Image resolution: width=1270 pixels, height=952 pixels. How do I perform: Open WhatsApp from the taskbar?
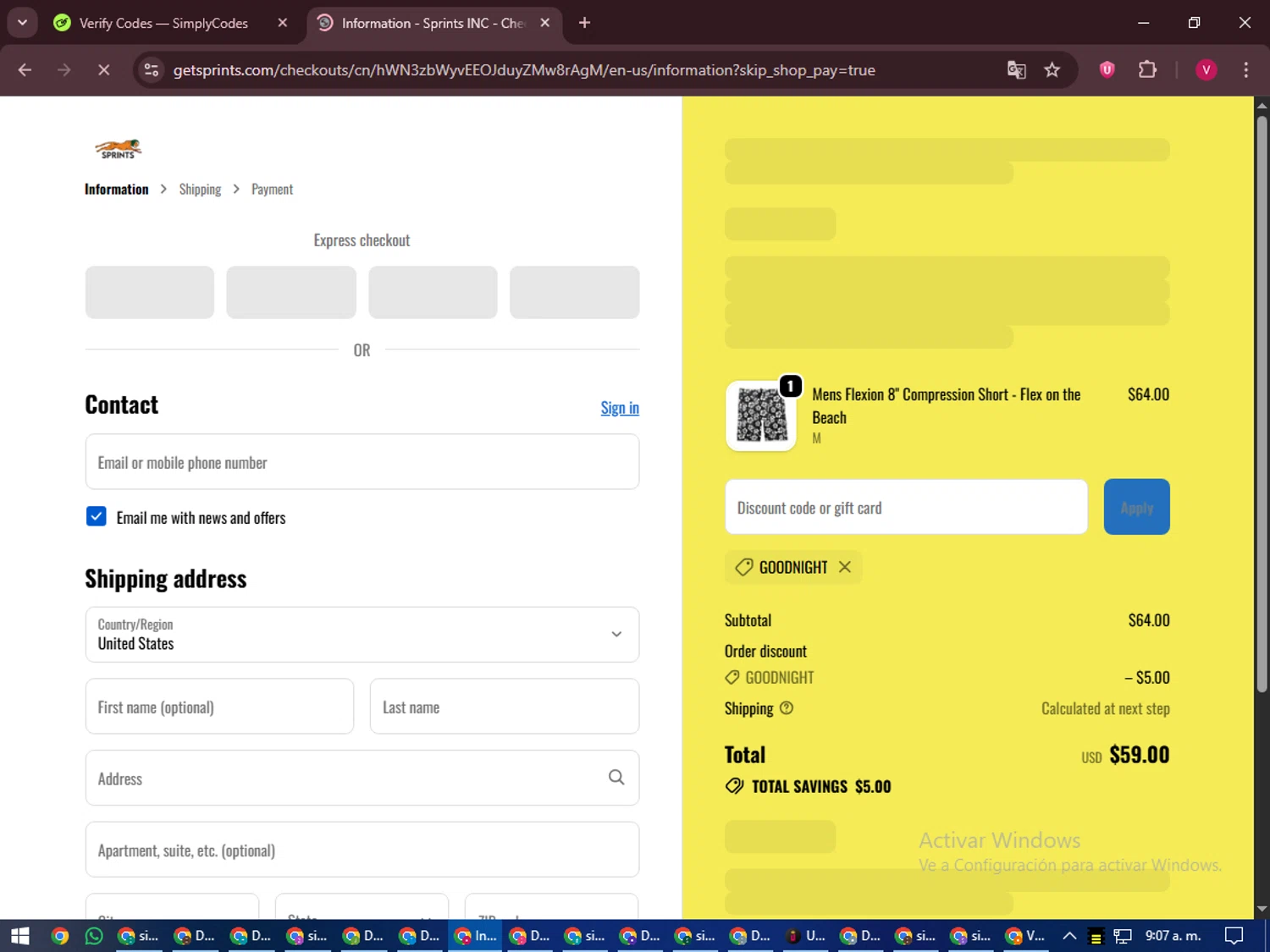tap(94, 936)
